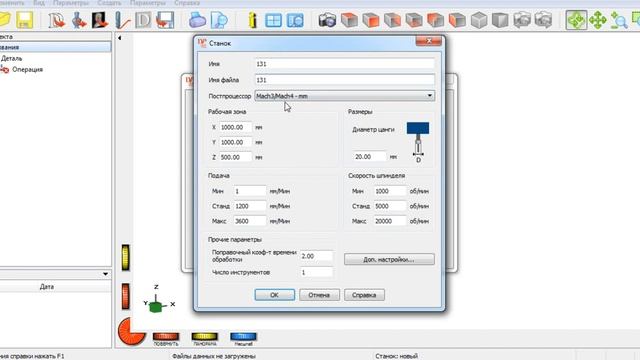This screenshot has width=640, height=360.
Task: Click the yellow Save project floppy icon
Action: pos(24,20)
